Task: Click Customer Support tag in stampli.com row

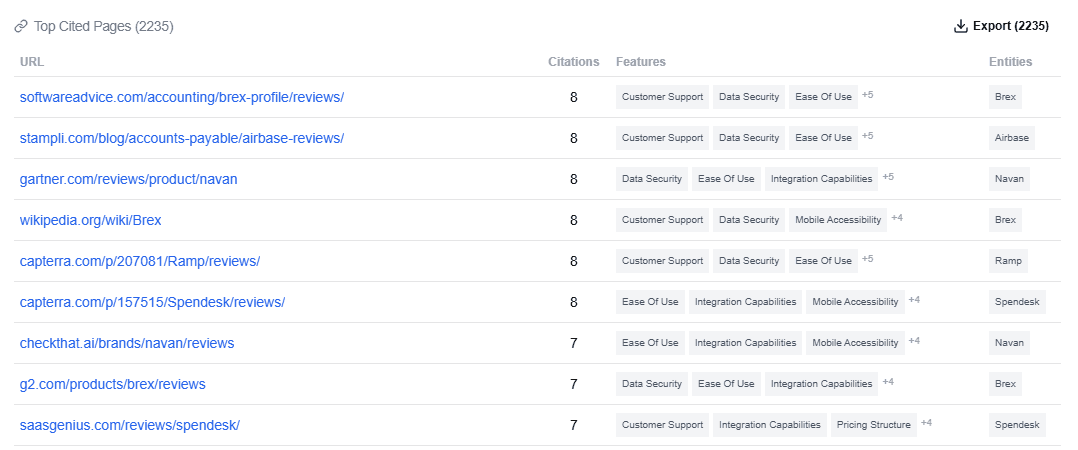Action: tap(663, 138)
